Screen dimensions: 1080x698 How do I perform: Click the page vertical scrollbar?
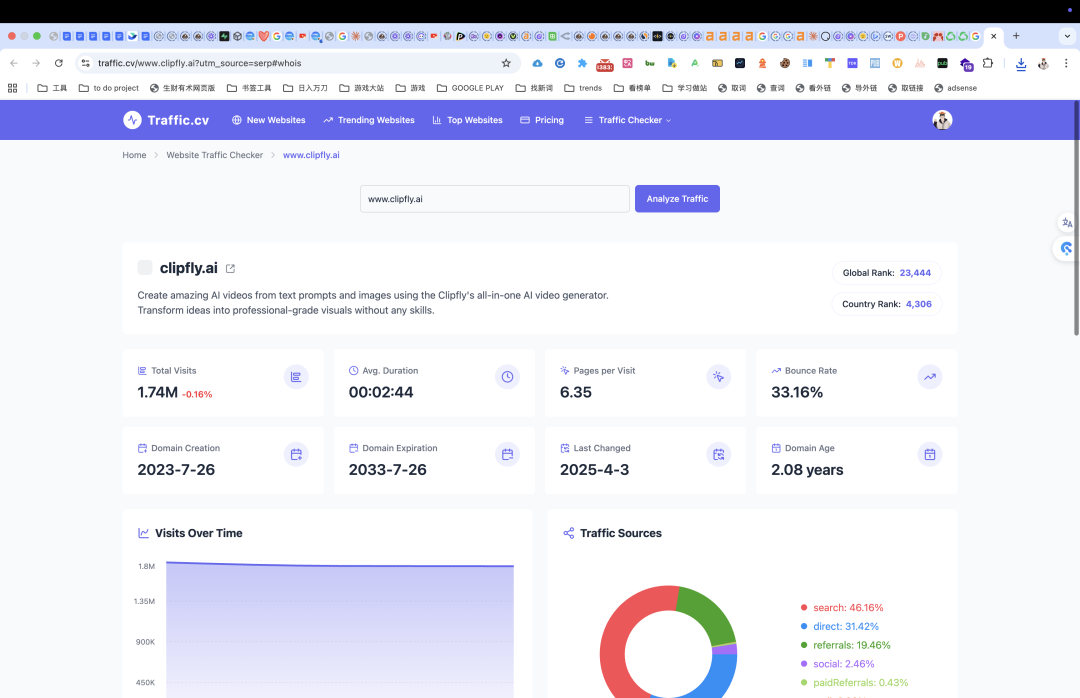click(1076, 220)
